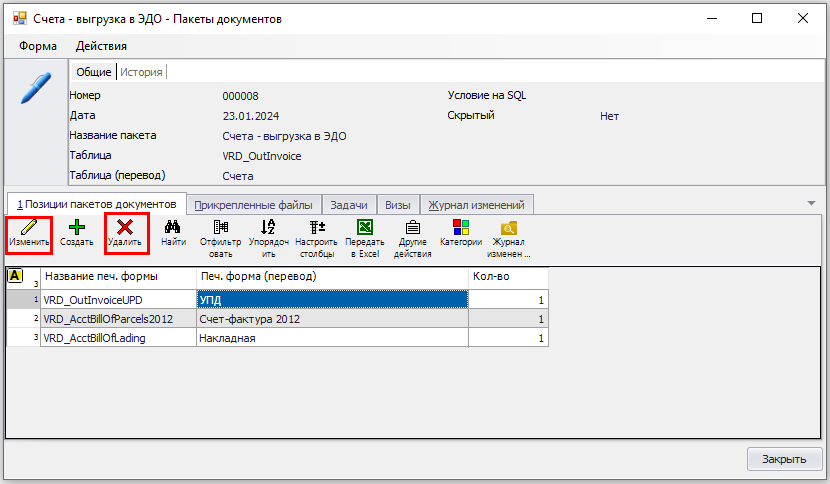Click the red X Удалить icon
Image resolution: width=830 pixels, height=484 pixels.
point(125,228)
